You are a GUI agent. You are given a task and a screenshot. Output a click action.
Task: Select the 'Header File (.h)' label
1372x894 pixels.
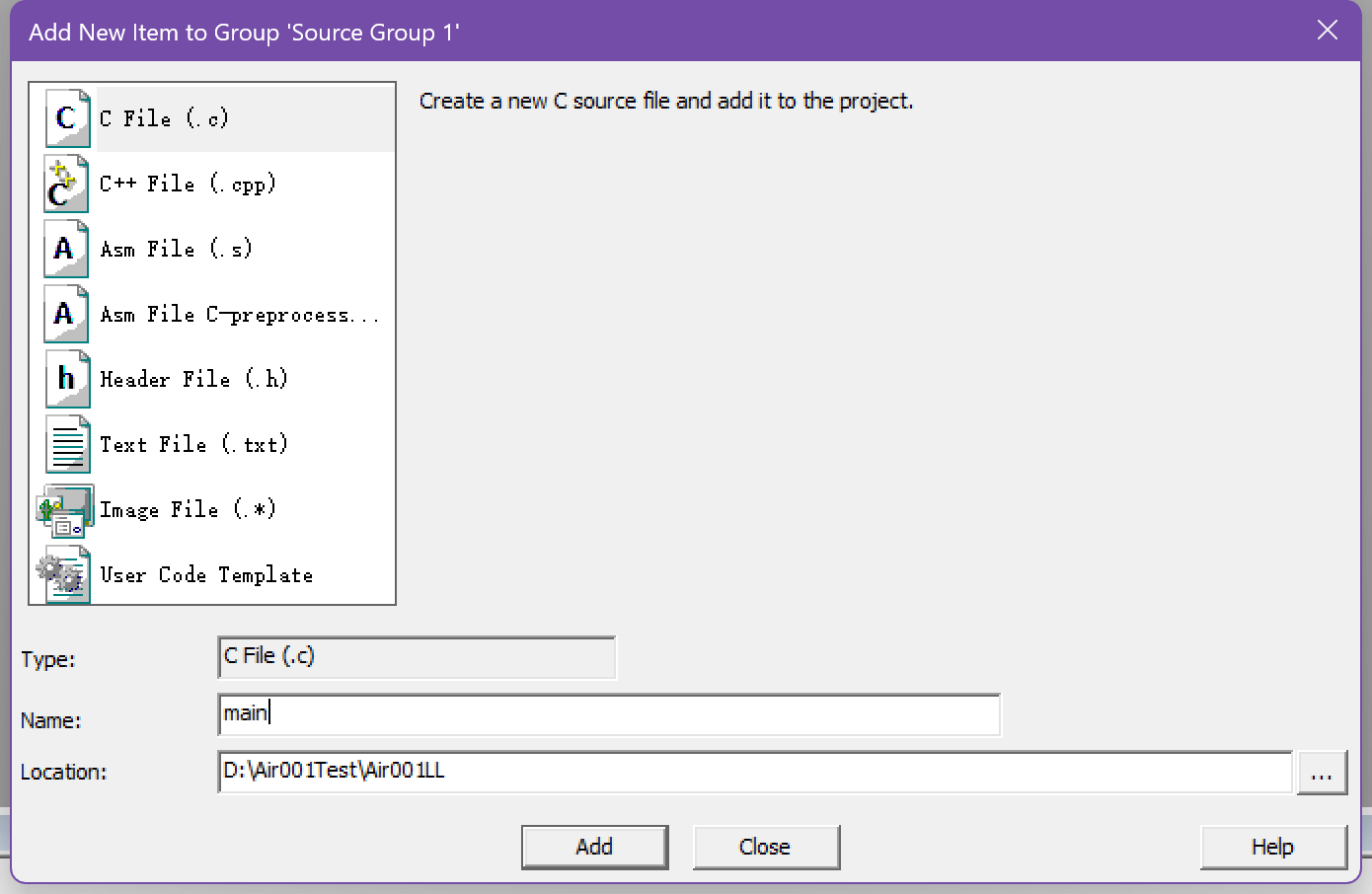[x=193, y=380]
